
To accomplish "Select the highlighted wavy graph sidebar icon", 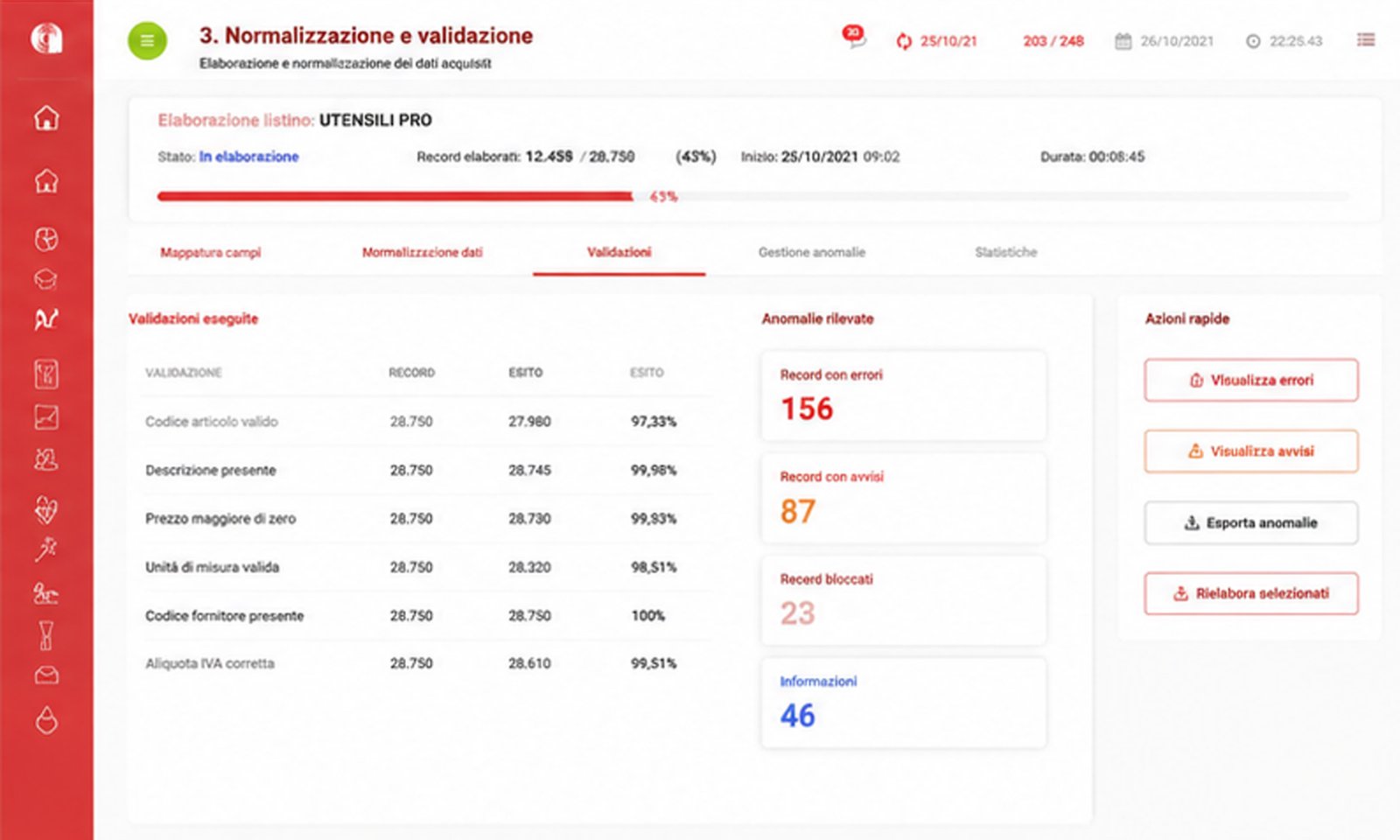I will pyautogui.click(x=46, y=319).
